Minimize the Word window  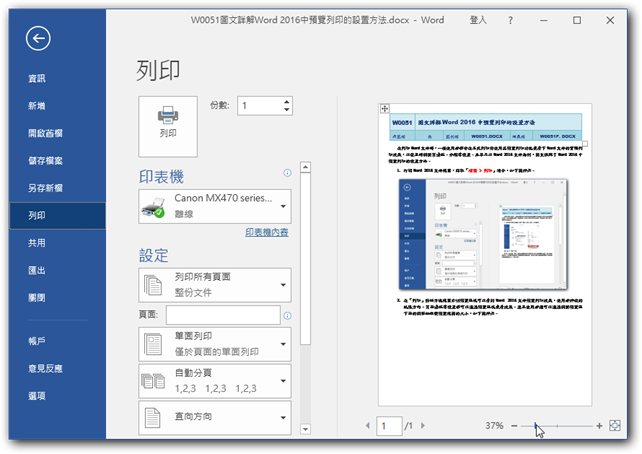pyautogui.click(x=544, y=20)
